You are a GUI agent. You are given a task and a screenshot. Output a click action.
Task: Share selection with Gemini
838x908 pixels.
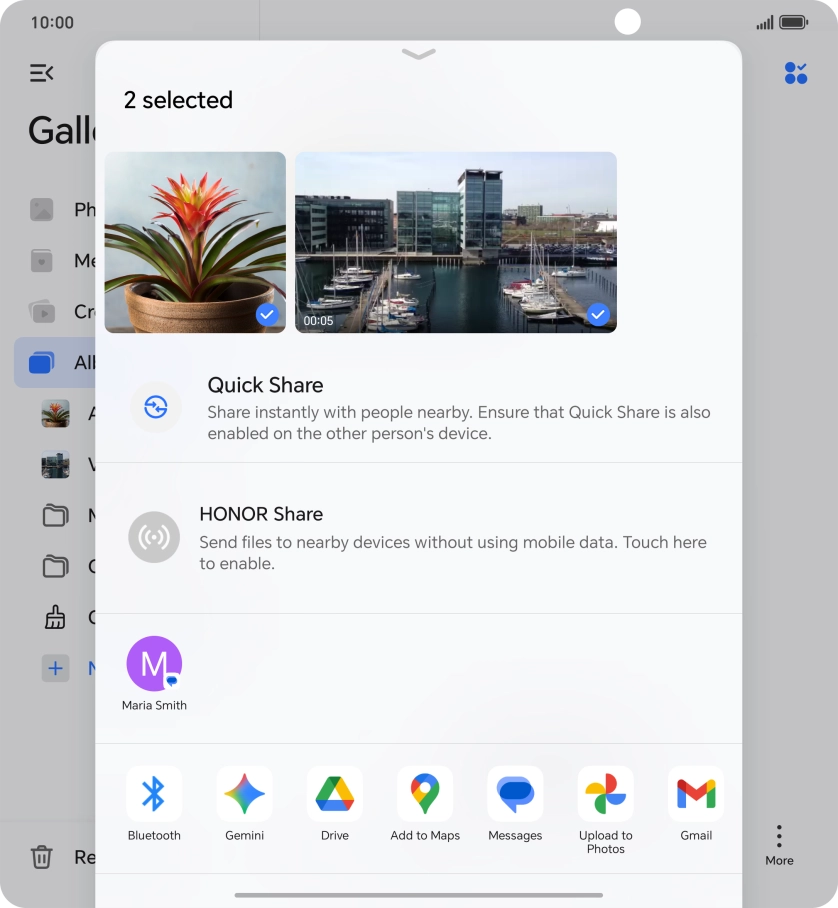[244, 795]
